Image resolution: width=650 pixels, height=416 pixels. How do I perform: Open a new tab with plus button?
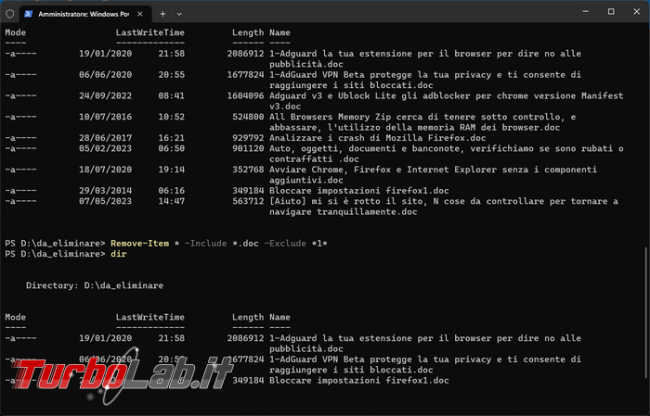162,14
